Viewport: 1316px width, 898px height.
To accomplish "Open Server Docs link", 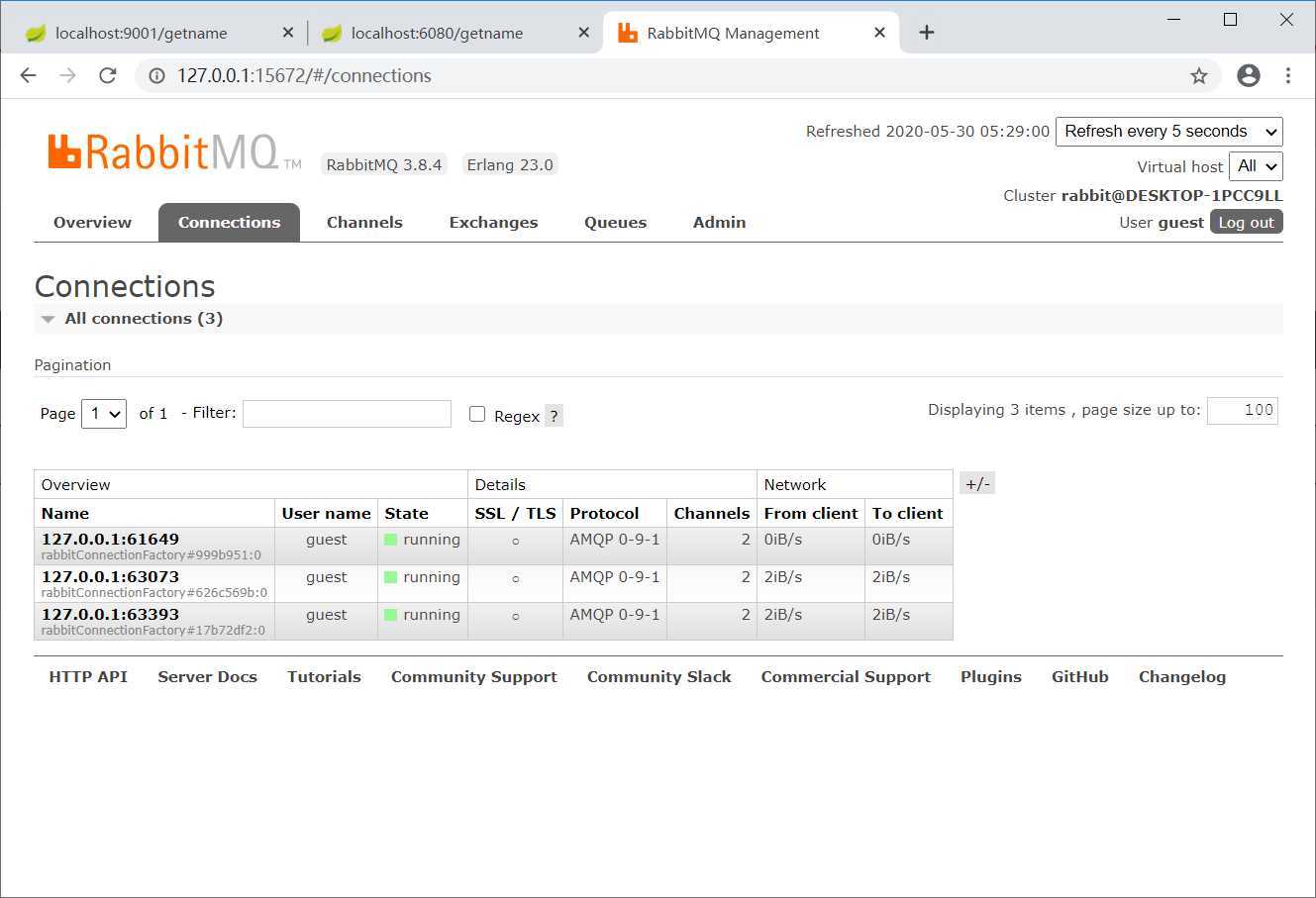I will 208,677.
